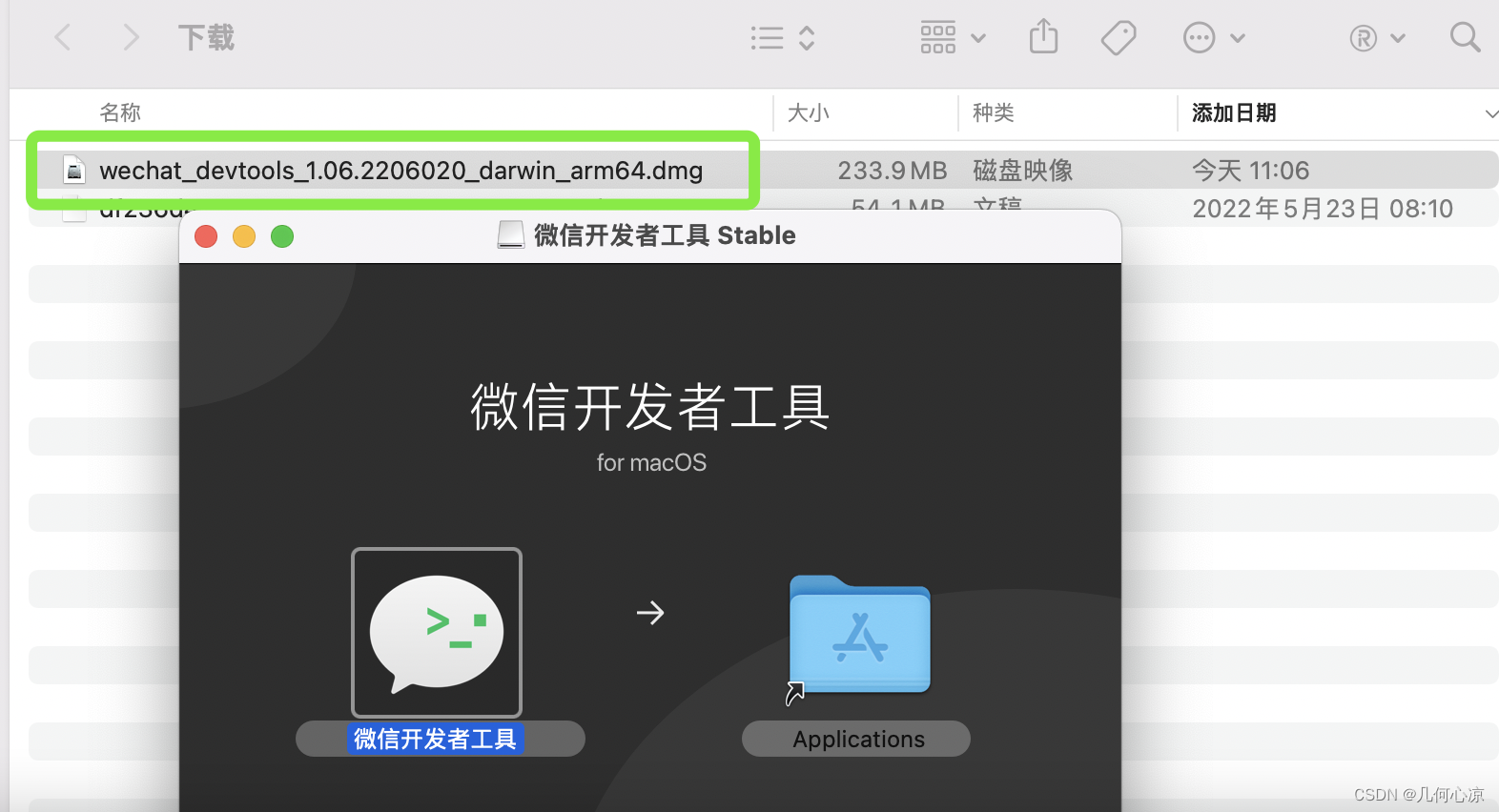1499x812 pixels.
Task: Open the registered R icon dropdown
Action: (x=1378, y=38)
